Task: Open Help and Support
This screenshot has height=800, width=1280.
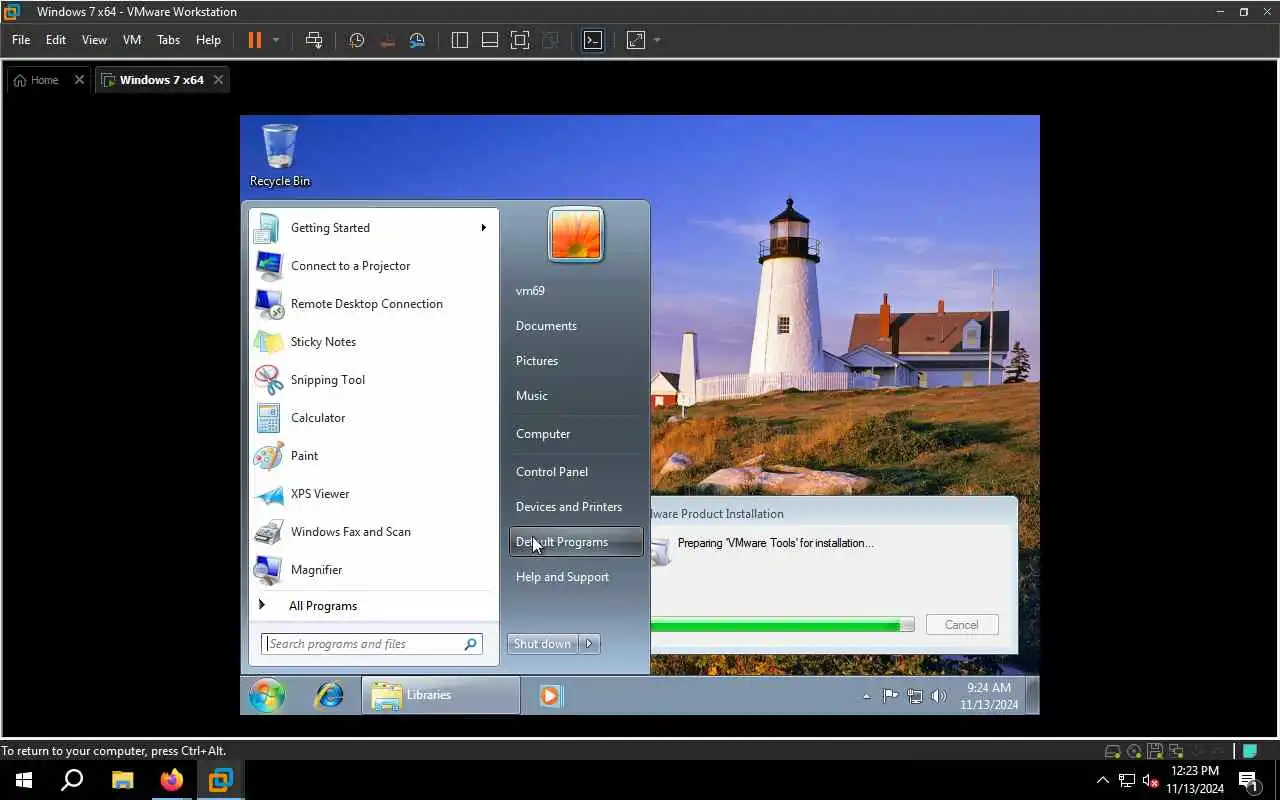Action: click(576, 577)
